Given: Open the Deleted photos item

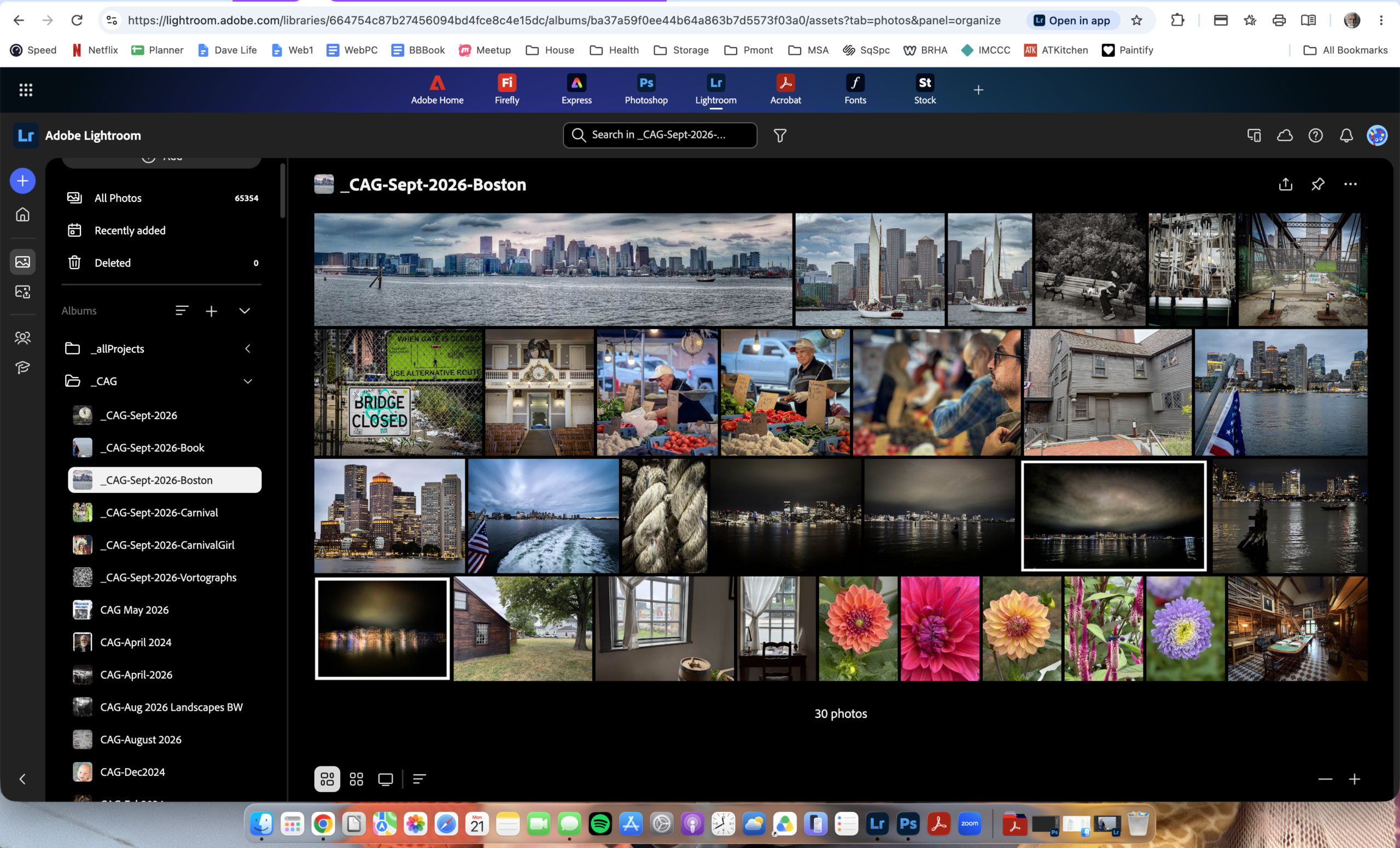Looking at the screenshot, I should coord(161,263).
